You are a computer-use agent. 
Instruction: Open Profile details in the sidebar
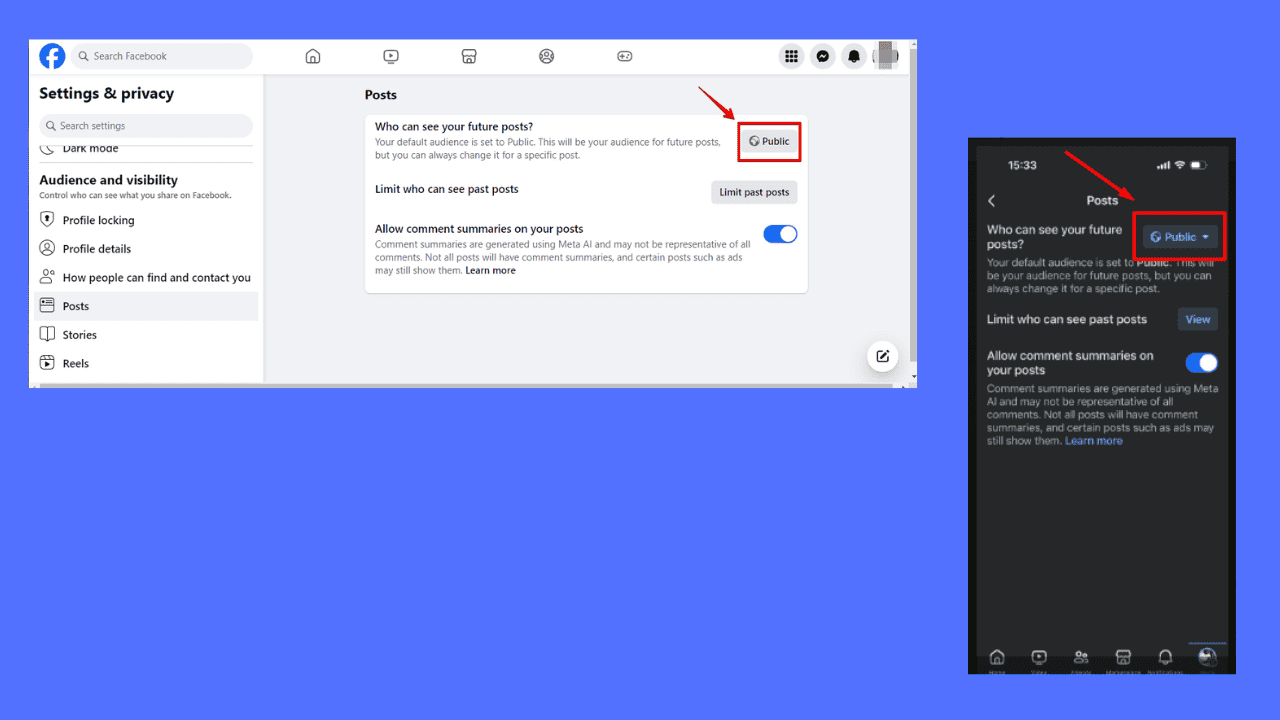click(146, 249)
